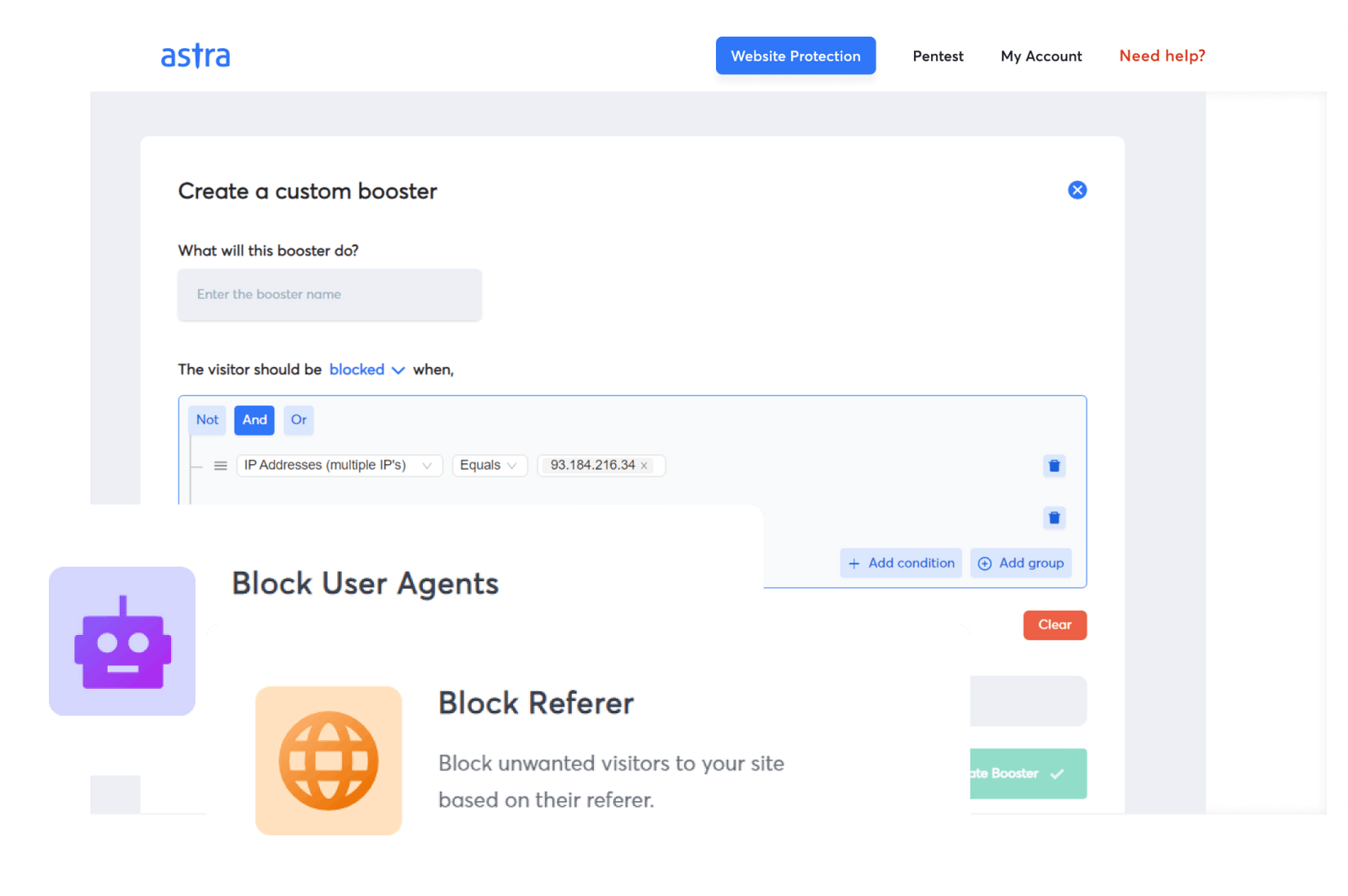Open the IP Addresses condition dropdown

click(x=339, y=465)
